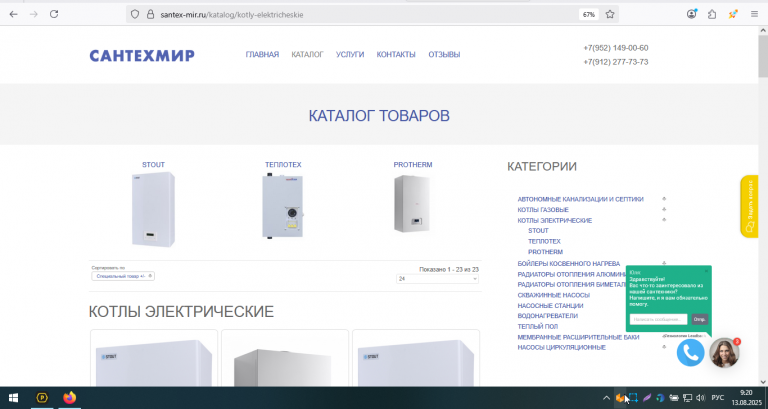Image resolution: width=768 pixels, height=409 pixels.
Task: Open category КОТЛЫ ЭЛЕКТРИЧЕСКИЕ in sidebar
Action: coord(555,220)
